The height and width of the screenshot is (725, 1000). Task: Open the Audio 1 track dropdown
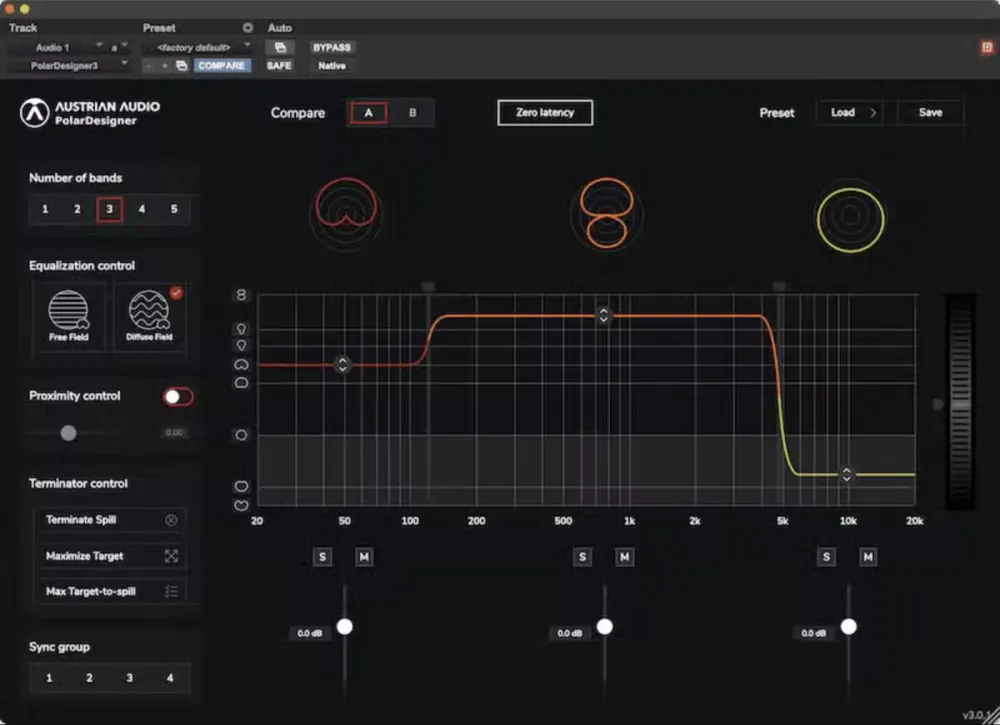coord(57,47)
